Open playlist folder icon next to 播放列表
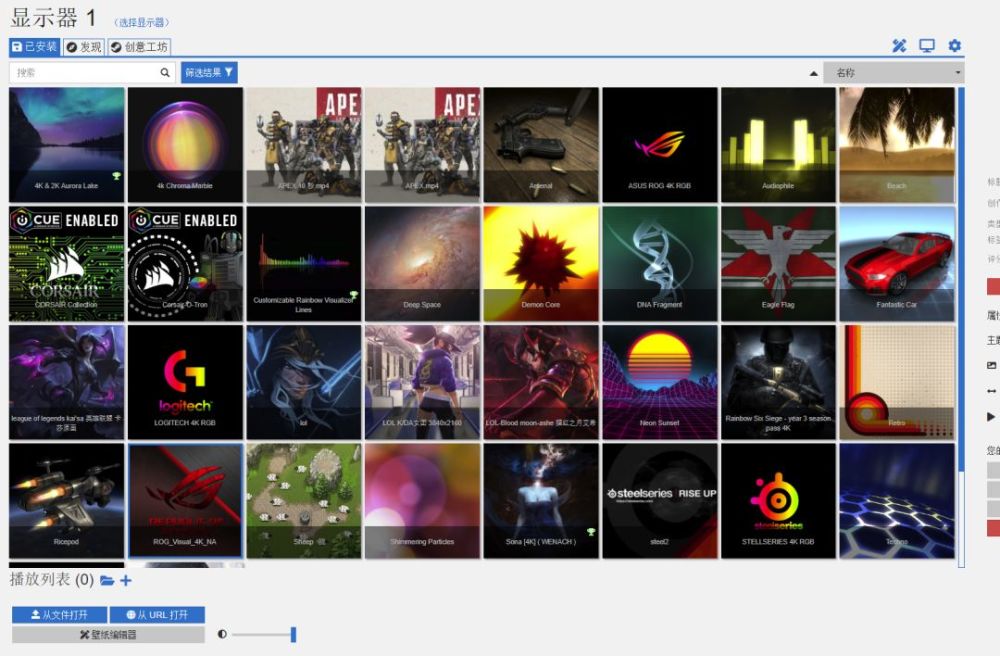This screenshot has width=1000, height=656. click(x=107, y=581)
